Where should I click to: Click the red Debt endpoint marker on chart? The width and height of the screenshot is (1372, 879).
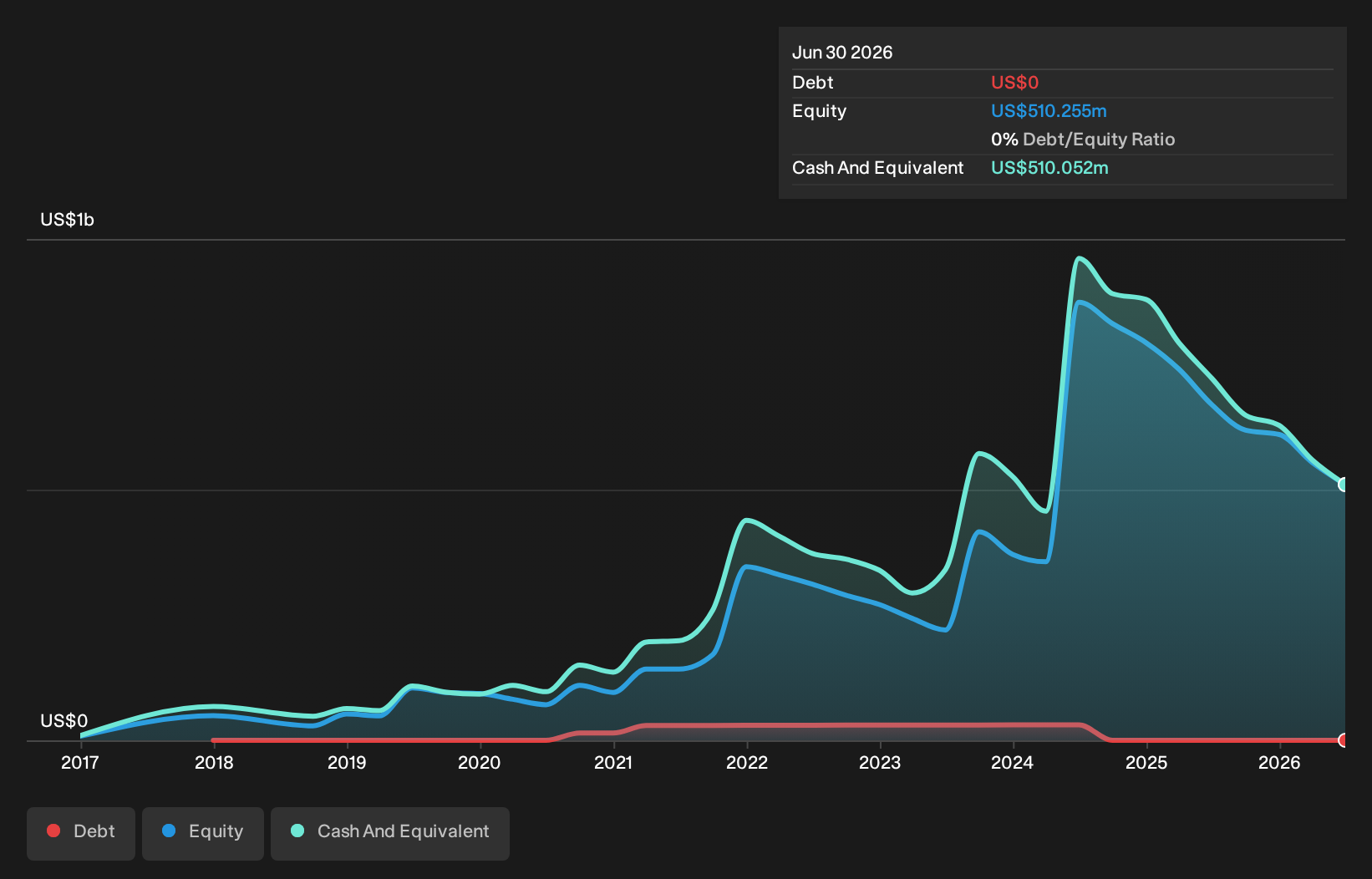[x=1344, y=740]
